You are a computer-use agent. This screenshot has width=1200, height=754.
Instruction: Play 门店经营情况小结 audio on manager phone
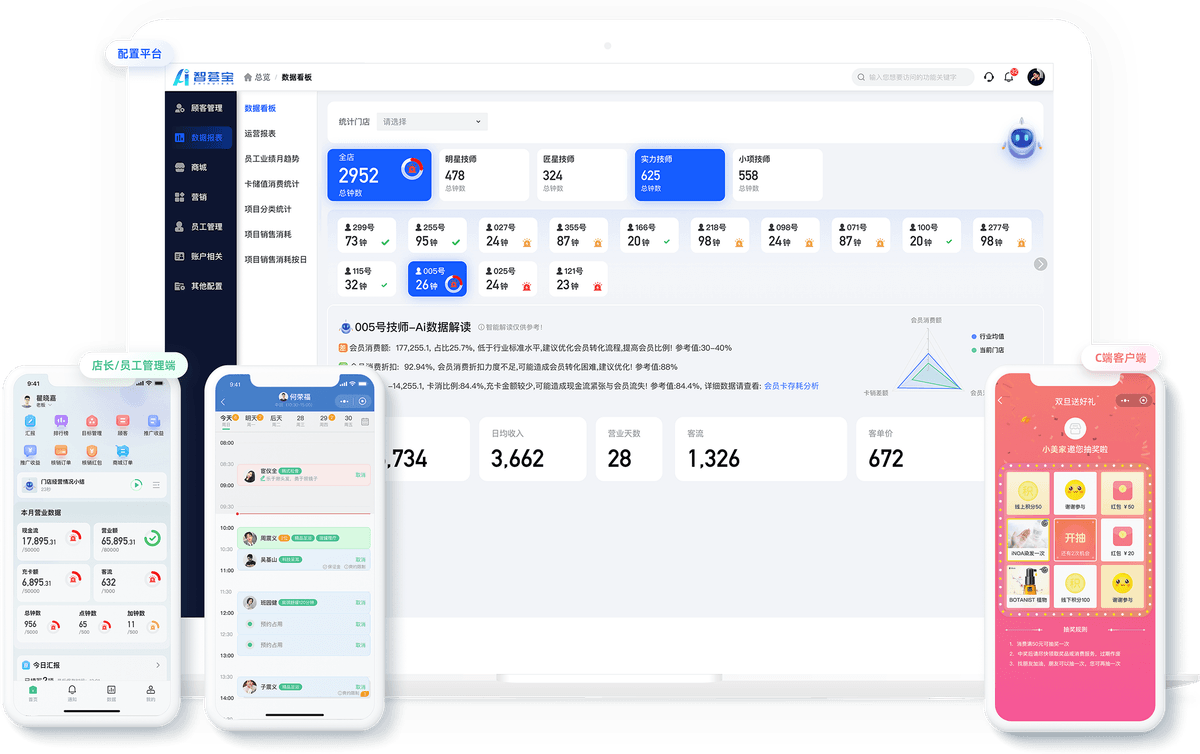136,484
